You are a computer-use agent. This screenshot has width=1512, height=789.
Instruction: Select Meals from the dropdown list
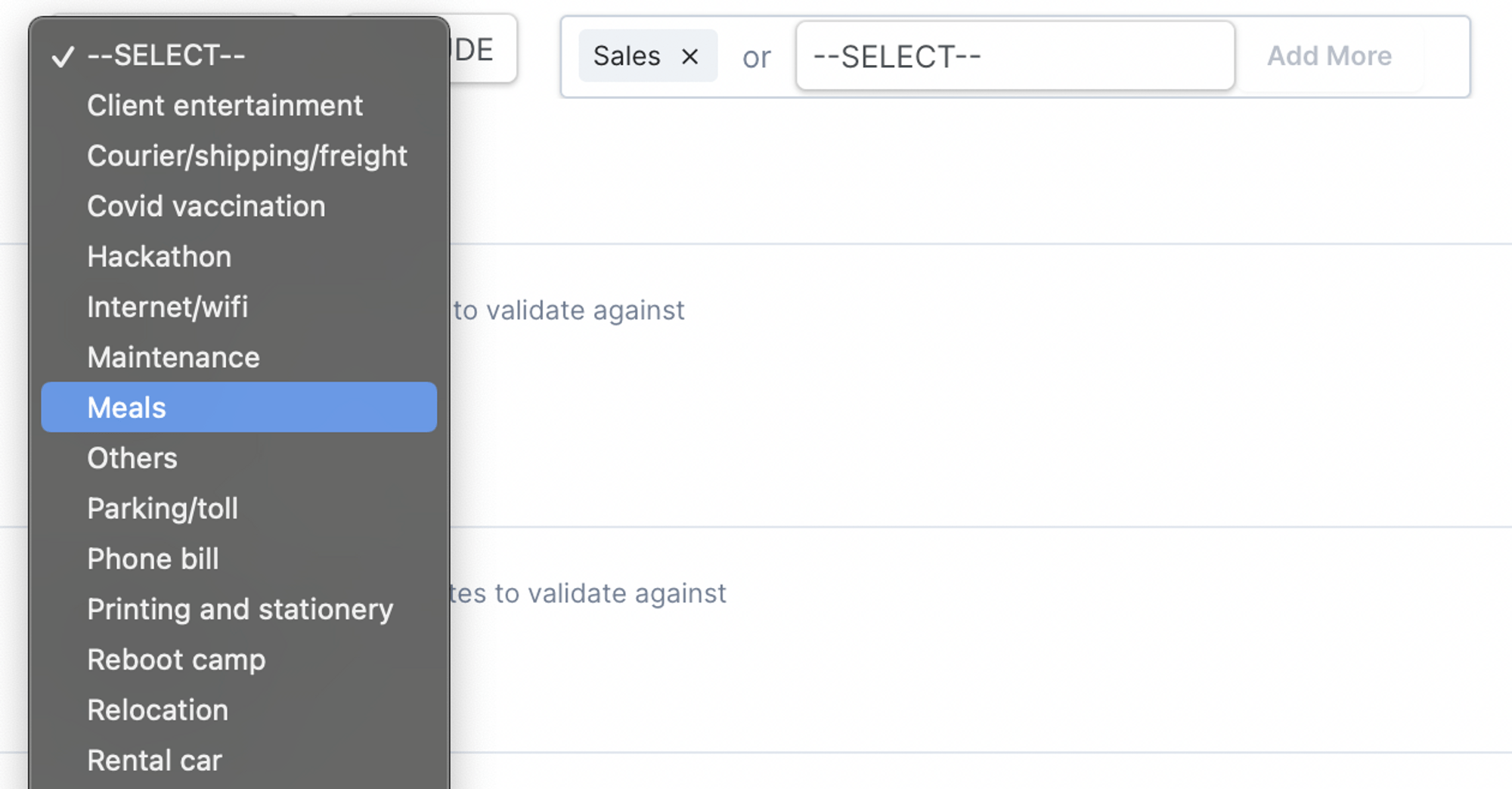[239, 407]
